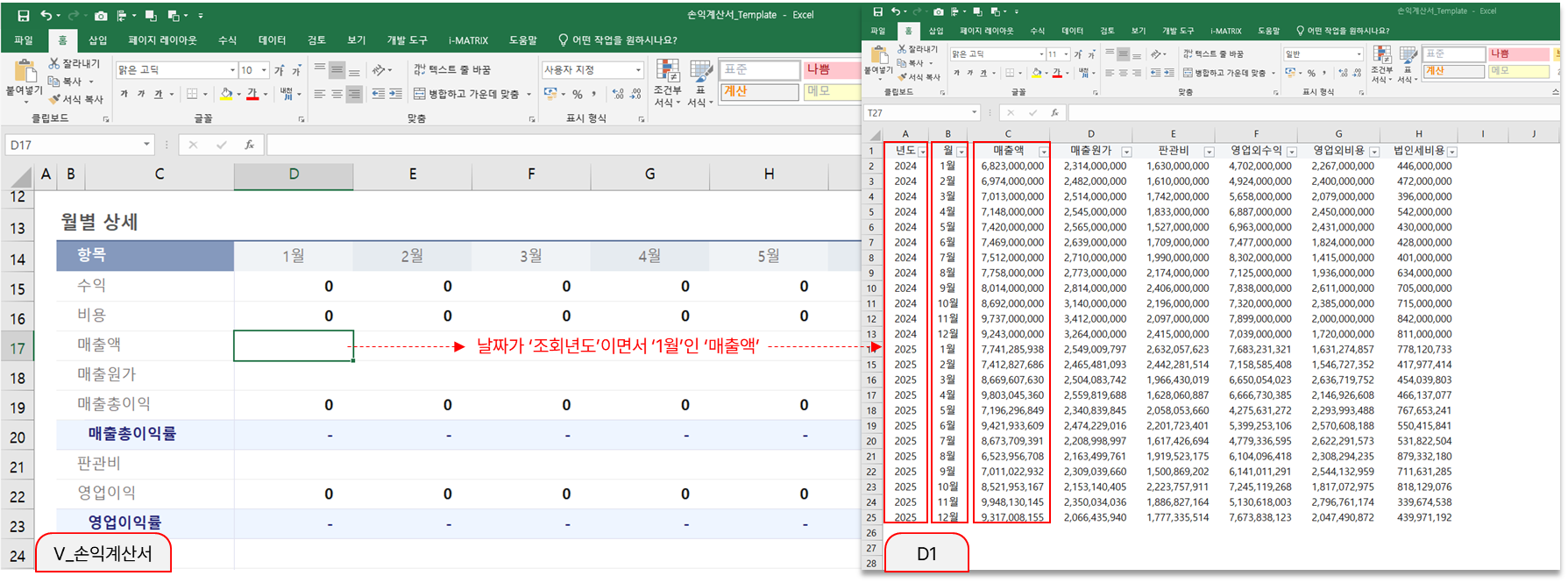
Task: Click Increase Indent icon in left window ribbon
Action: 396,94
